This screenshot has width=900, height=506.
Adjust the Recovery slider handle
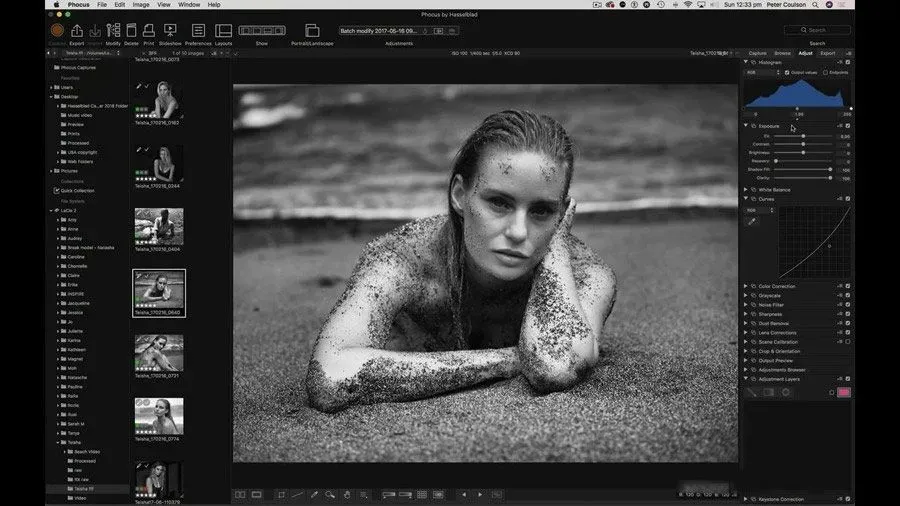point(775,161)
